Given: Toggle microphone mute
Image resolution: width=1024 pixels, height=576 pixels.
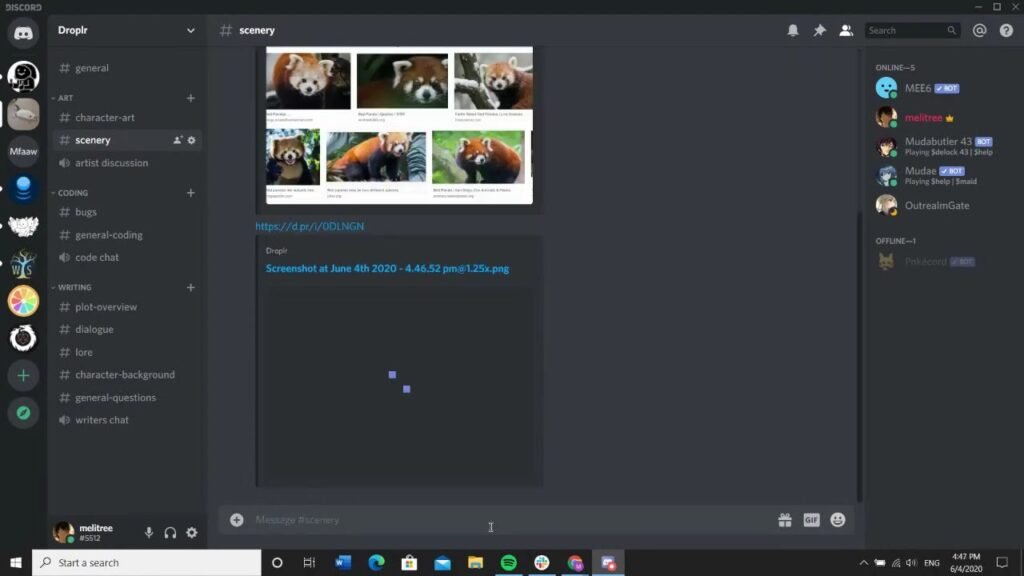Looking at the screenshot, I should pyautogui.click(x=149, y=532).
